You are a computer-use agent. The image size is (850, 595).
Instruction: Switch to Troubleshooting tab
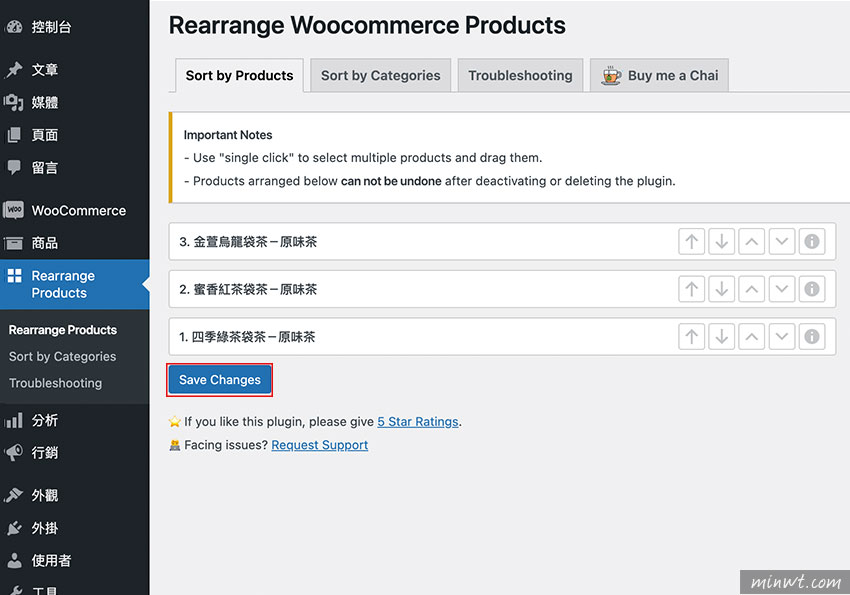[520, 75]
